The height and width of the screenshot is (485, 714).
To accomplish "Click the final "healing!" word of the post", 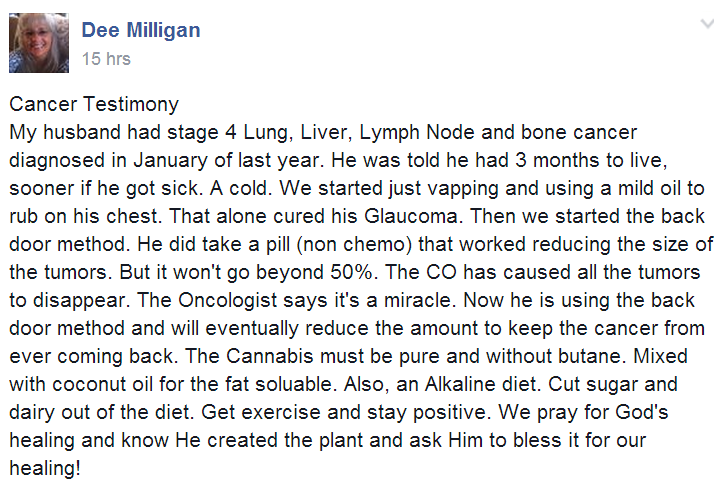I will coord(44,469).
